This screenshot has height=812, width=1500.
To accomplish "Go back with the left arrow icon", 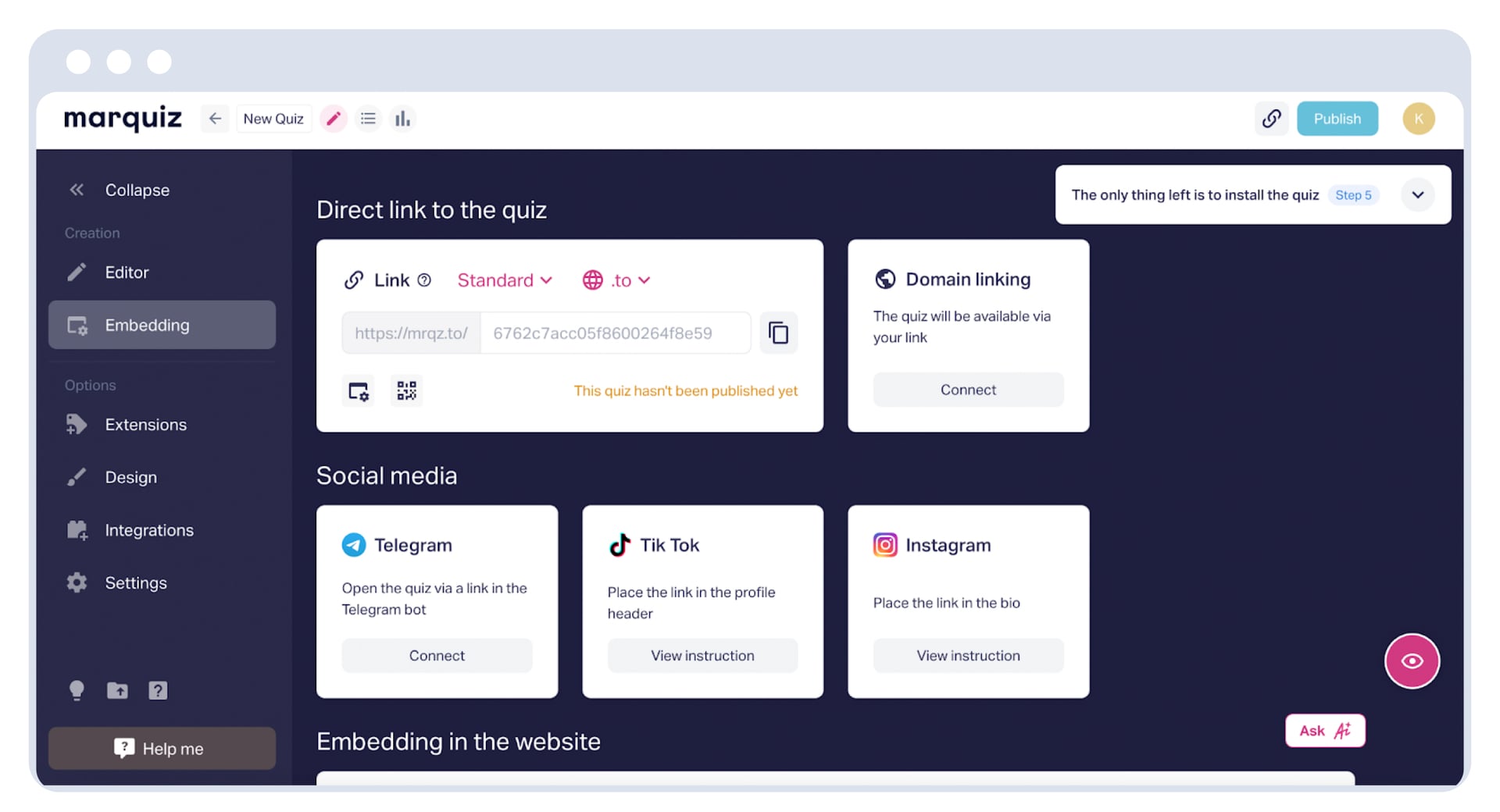I will [x=215, y=119].
